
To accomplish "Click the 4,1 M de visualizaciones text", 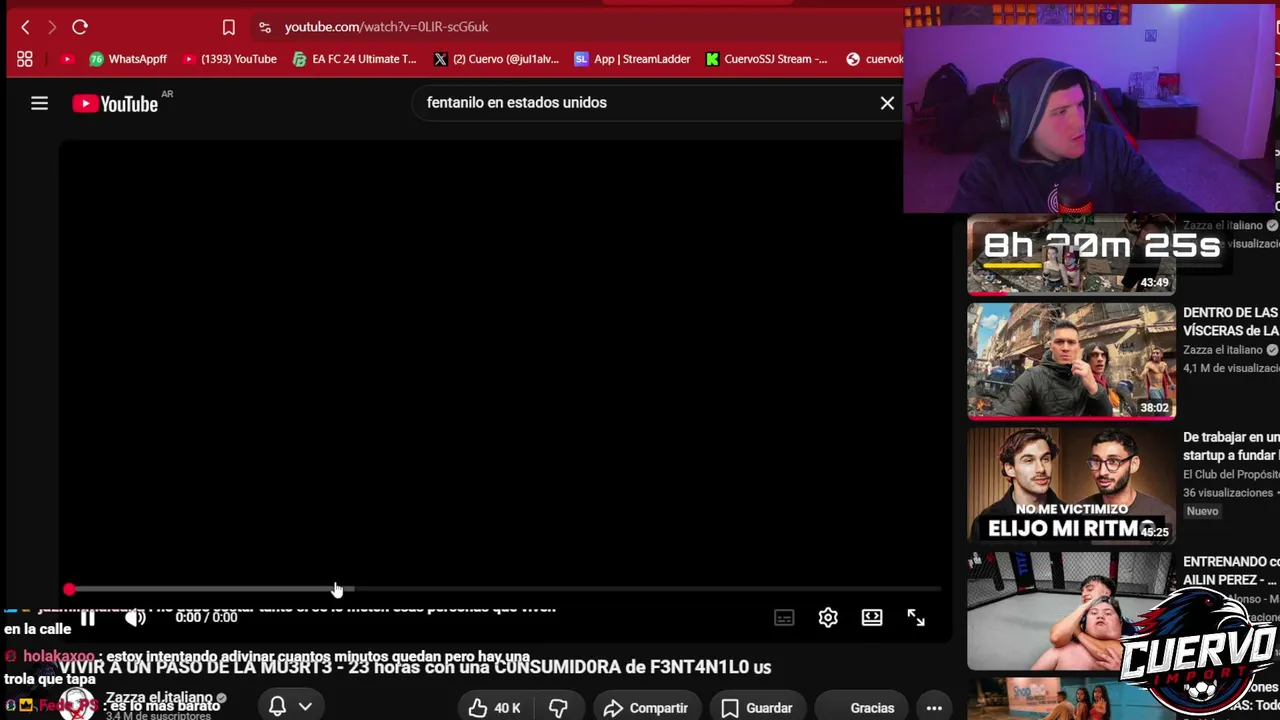I will [x=1231, y=368].
